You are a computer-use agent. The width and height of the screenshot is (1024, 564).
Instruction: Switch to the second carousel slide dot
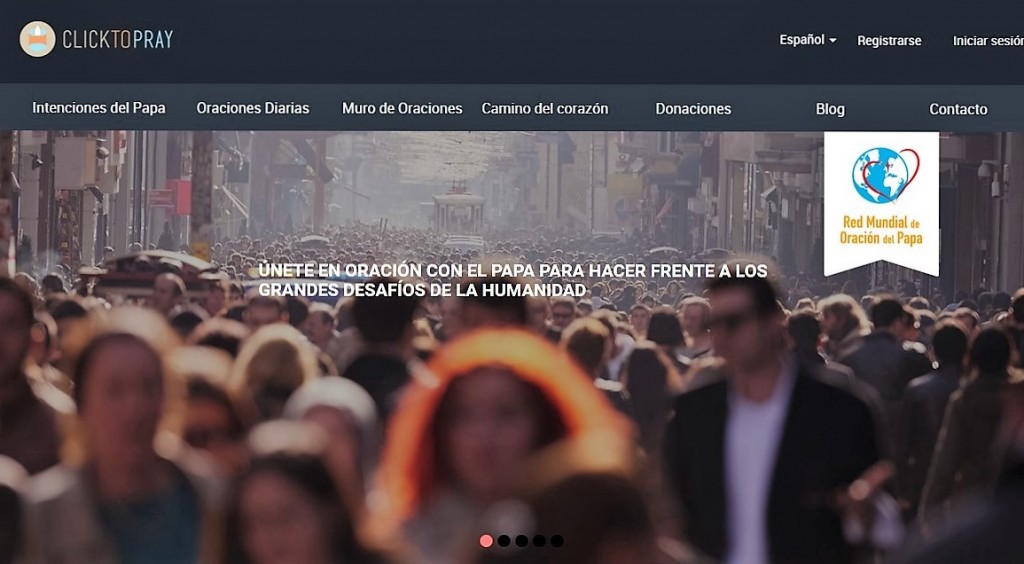click(x=504, y=541)
